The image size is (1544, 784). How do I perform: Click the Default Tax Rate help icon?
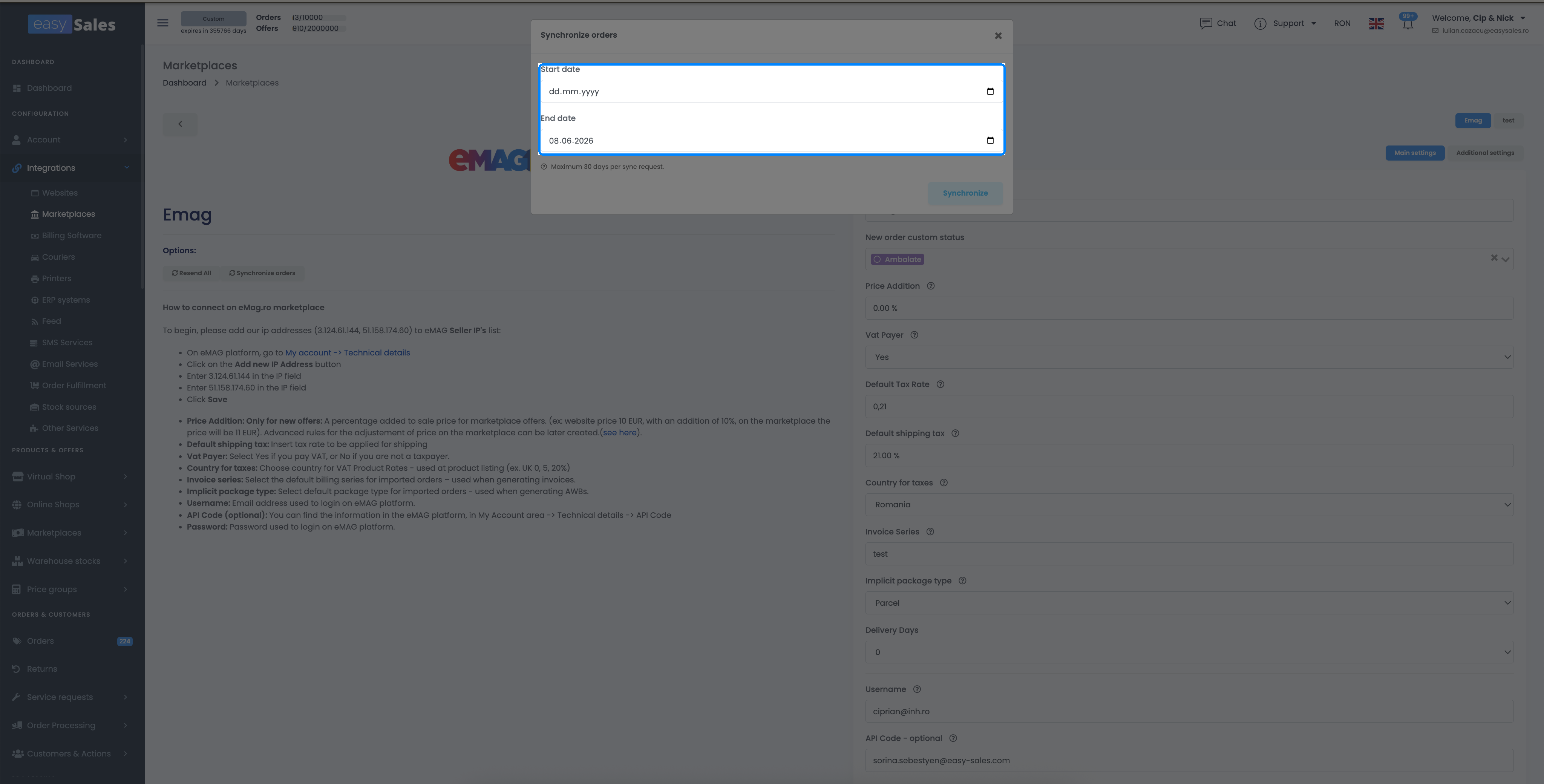point(940,385)
